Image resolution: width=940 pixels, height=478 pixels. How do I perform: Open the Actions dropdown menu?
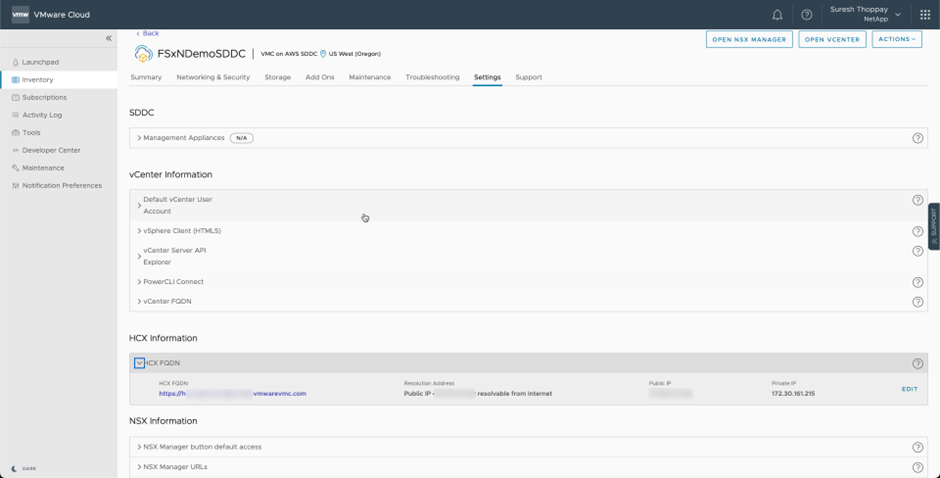tap(896, 39)
